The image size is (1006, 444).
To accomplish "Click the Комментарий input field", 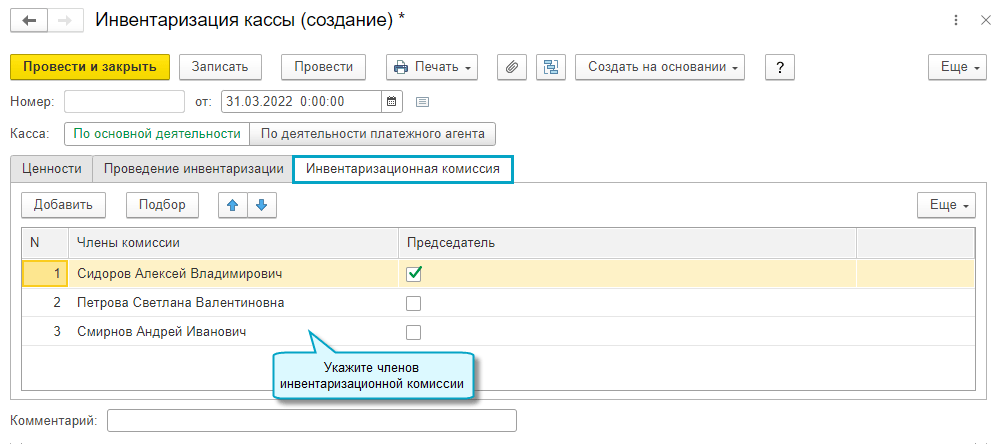I will (311, 421).
